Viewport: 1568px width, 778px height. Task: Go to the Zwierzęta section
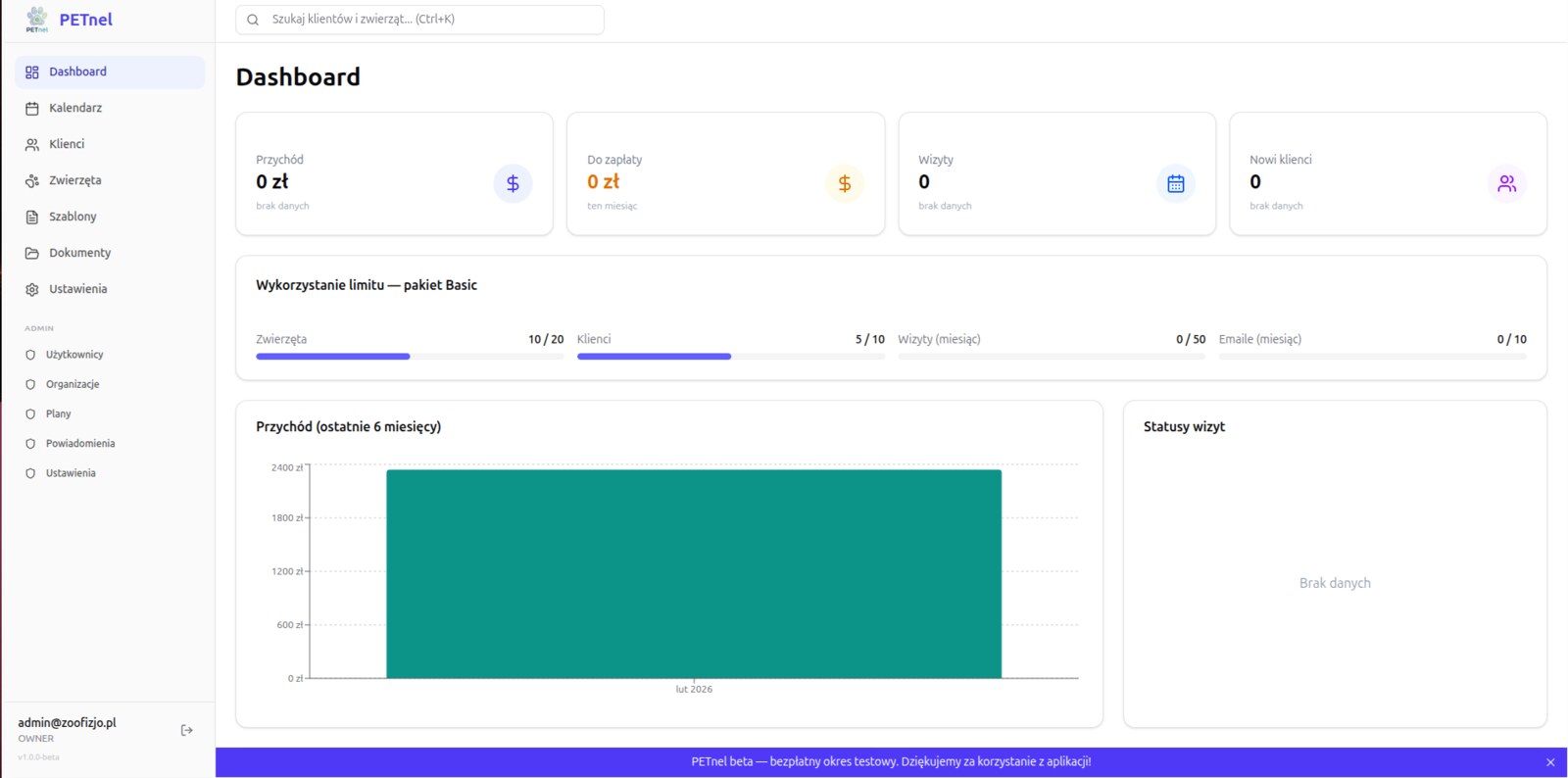110,180
